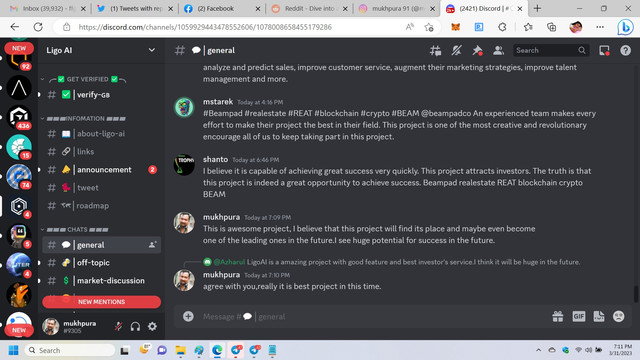This screenshot has height=360, width=640.
Task: Open the sticker picker icon
Action: 599,316
